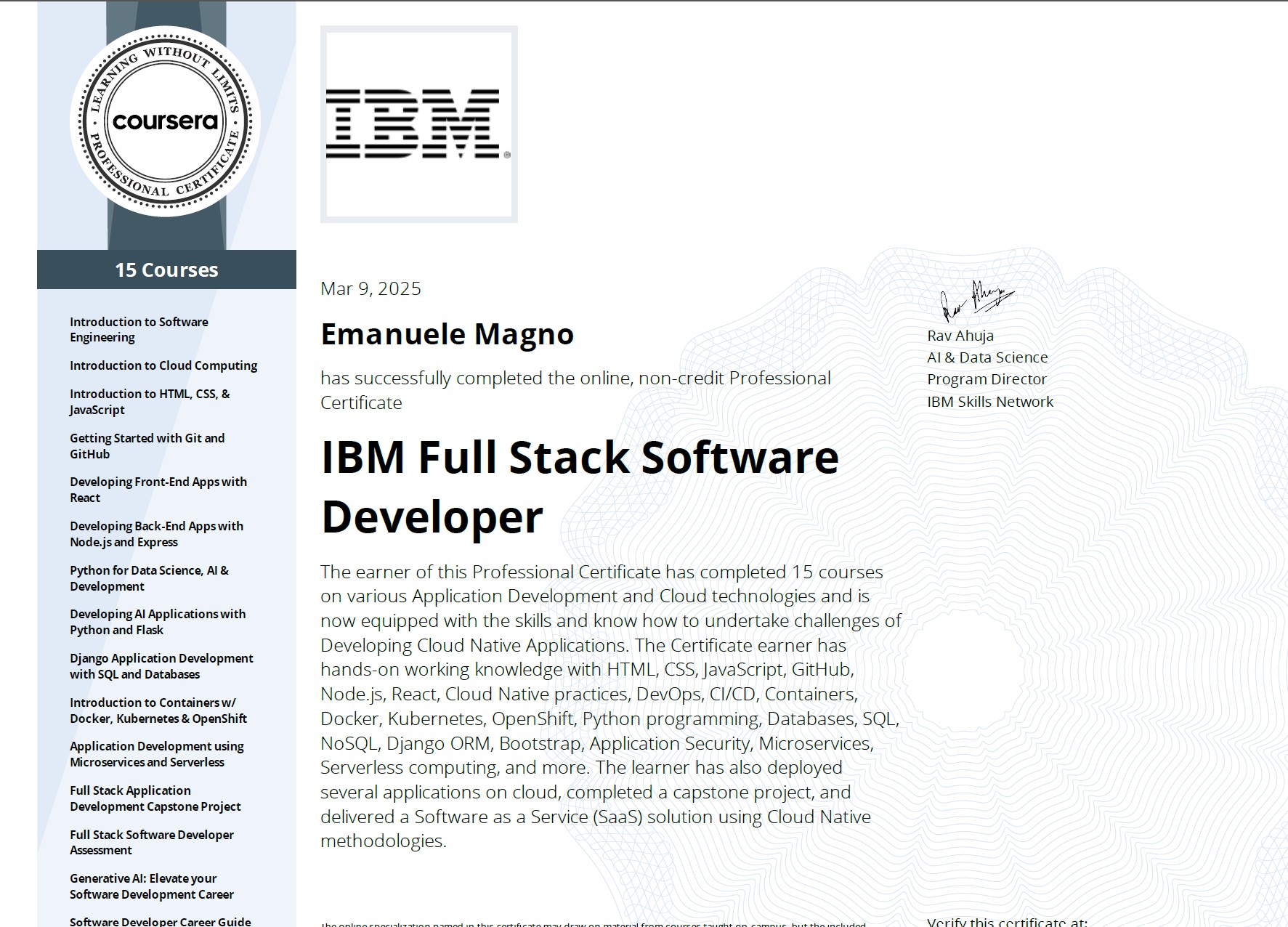Select the signer name 'Rav Ahuja'
The width and height of the screenshot is (1288, 927).
[960, 336]
